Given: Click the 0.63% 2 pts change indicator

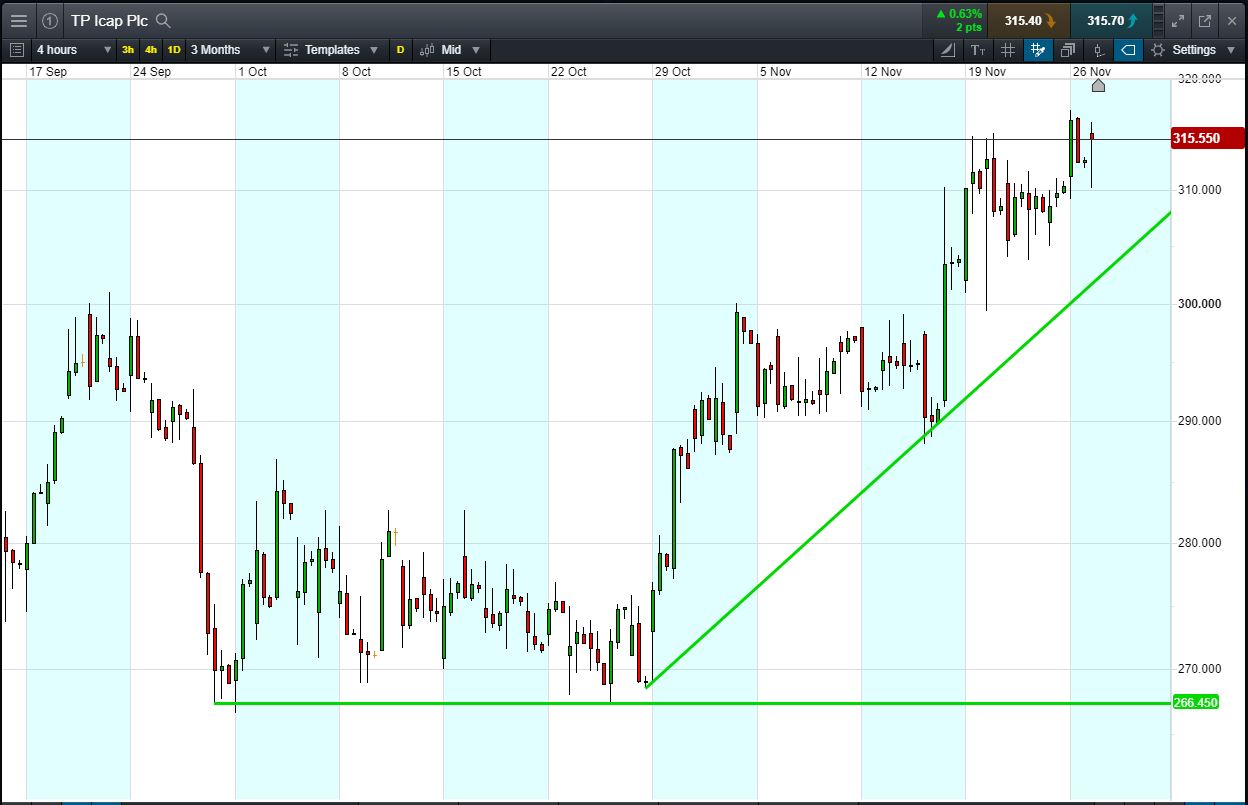Looking at the screenshot, I should point(959,20).
